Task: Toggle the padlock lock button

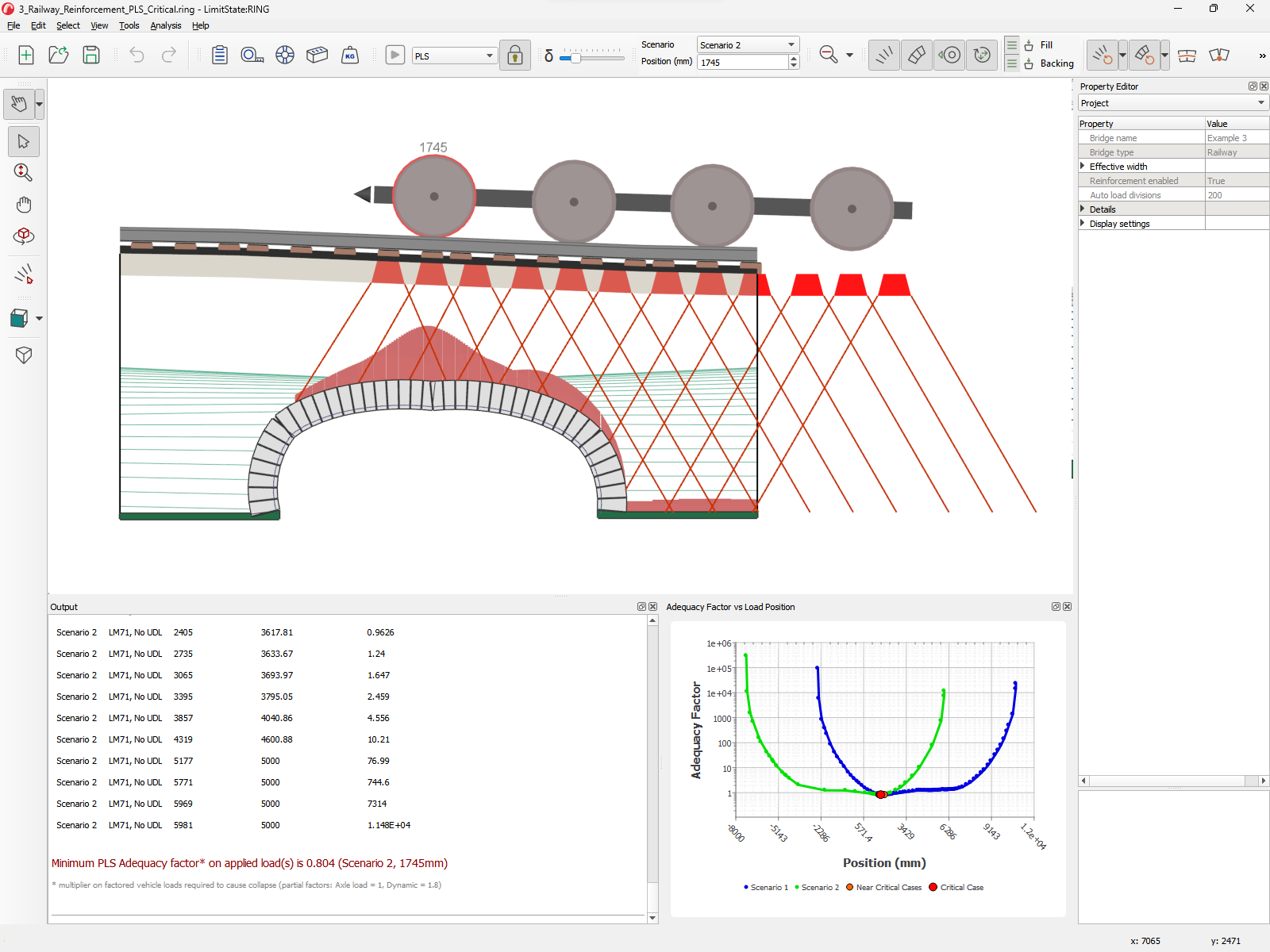Action: pos(515,56)
